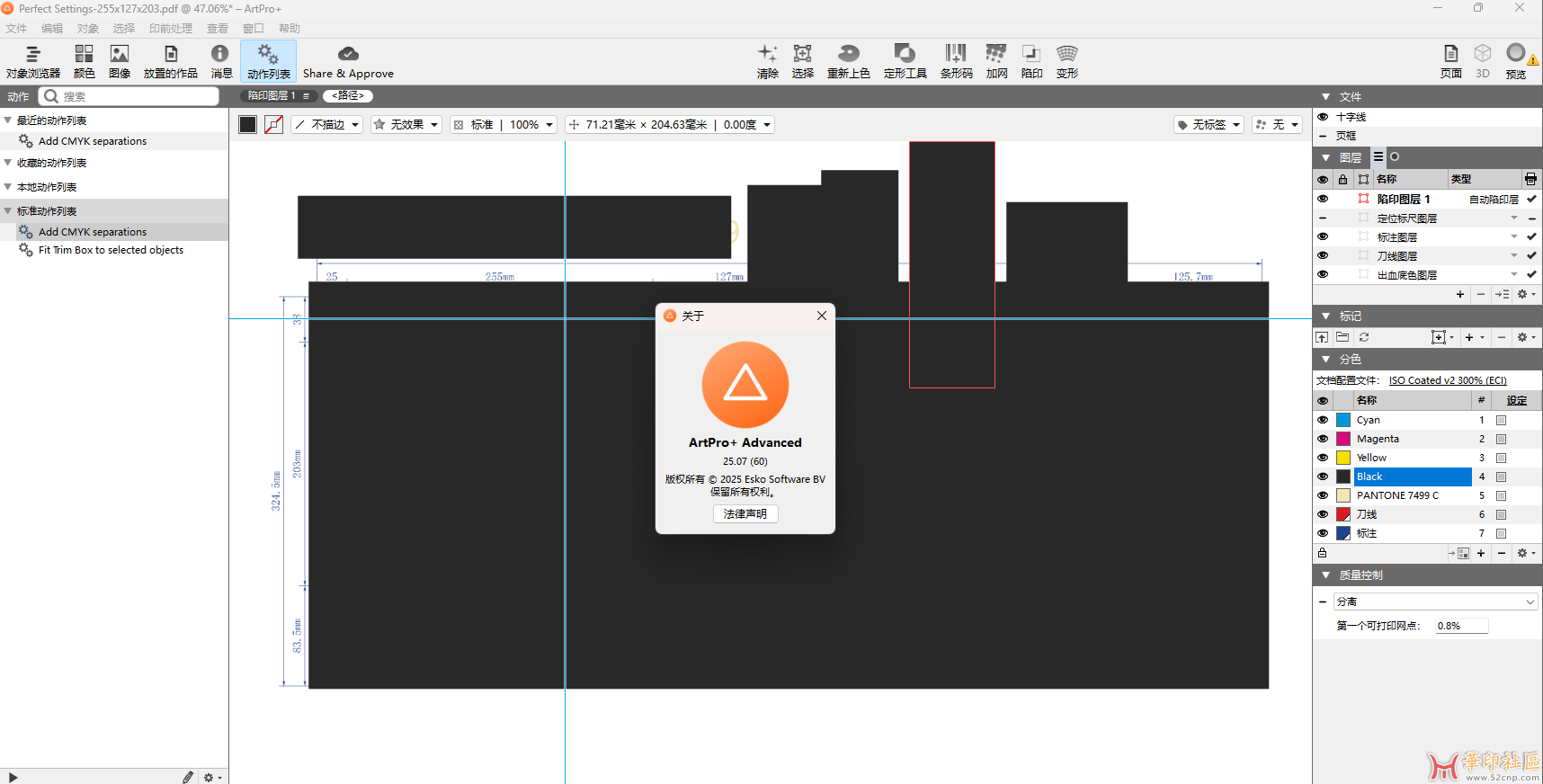Check the 设定 box for Black
Viewport: 1543px width, 784px height.
pos(1501,477)
